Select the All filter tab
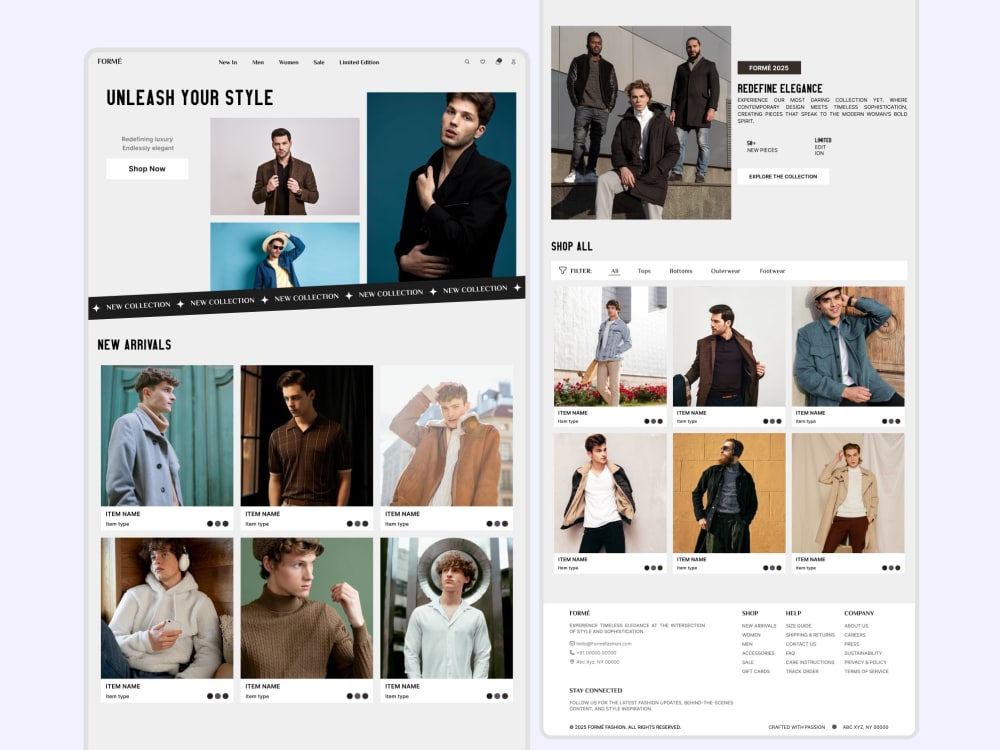1000x750 pixels. (x=614, y=271)
